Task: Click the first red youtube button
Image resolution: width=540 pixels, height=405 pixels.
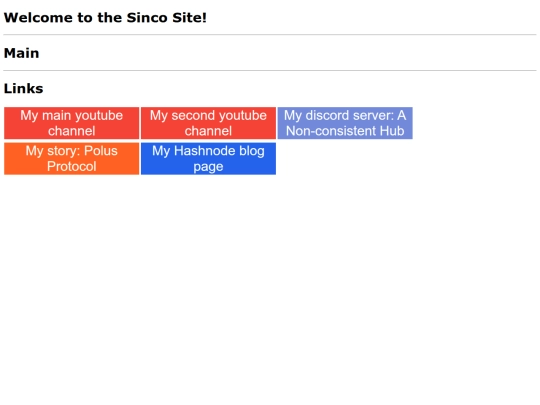Action: 71,123
